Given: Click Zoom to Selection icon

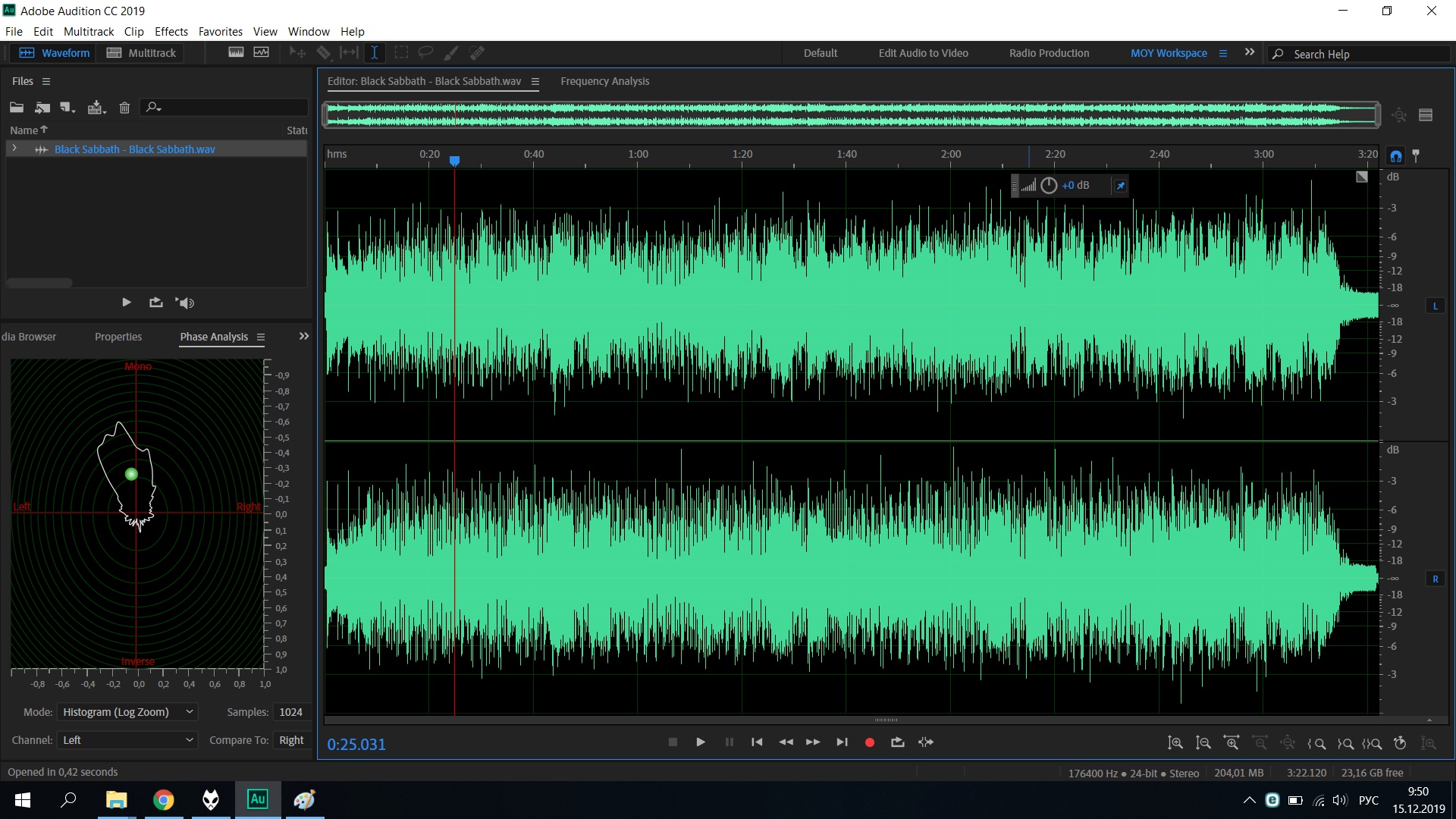Looking at the screenshot, I should 1372,743.
